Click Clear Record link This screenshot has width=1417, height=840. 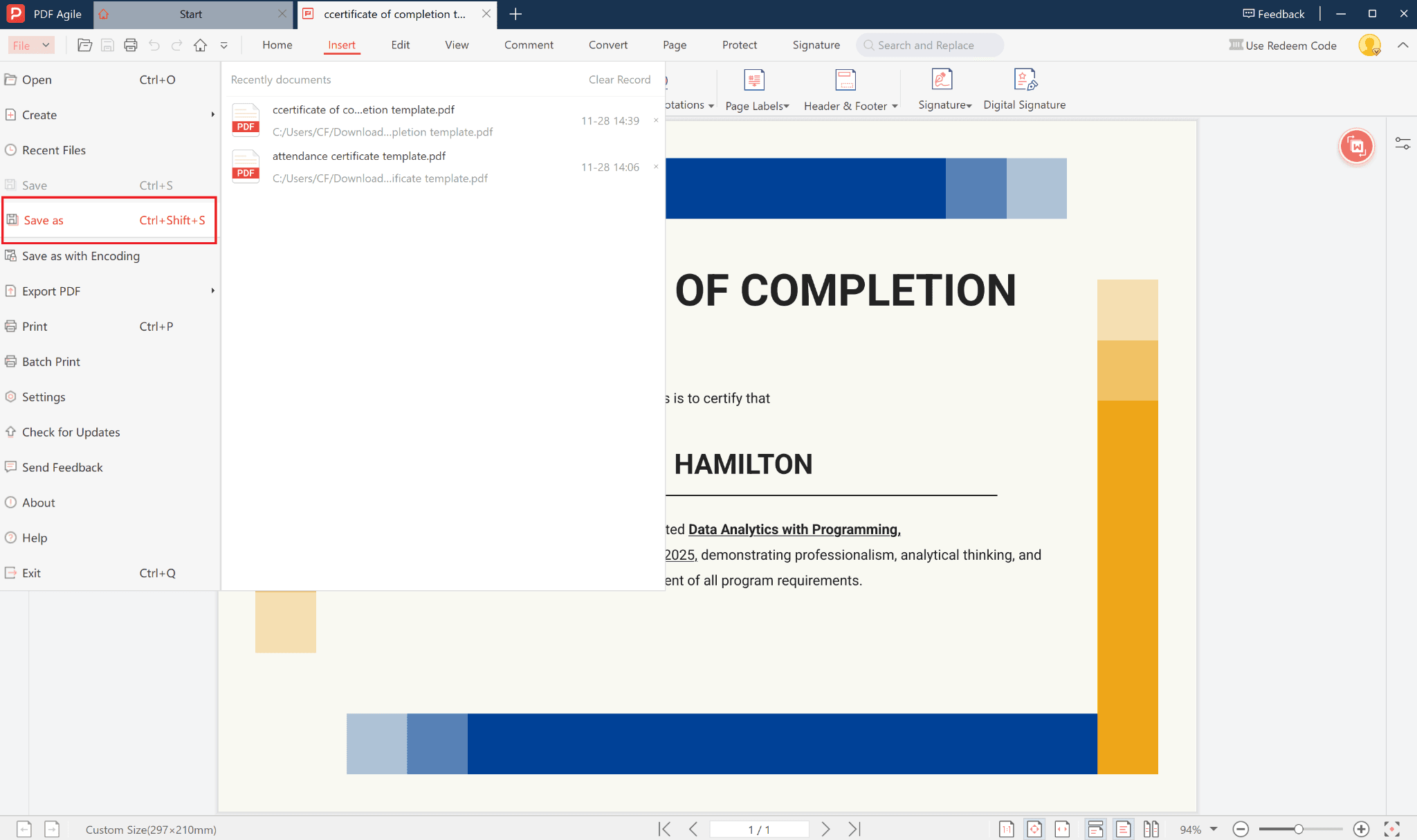pyautogui.click(x=619, y=80)
